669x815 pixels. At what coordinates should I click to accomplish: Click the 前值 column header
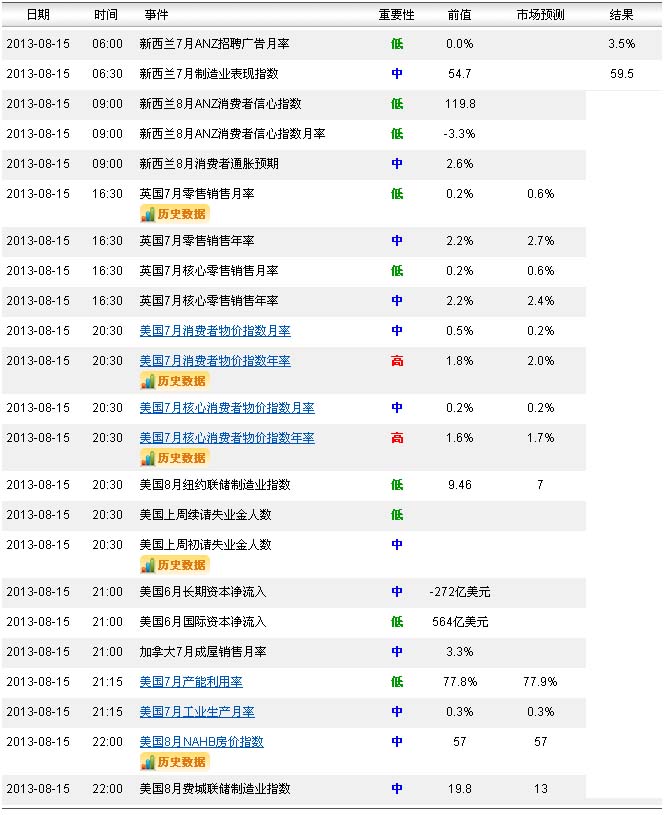pos(460,15)
